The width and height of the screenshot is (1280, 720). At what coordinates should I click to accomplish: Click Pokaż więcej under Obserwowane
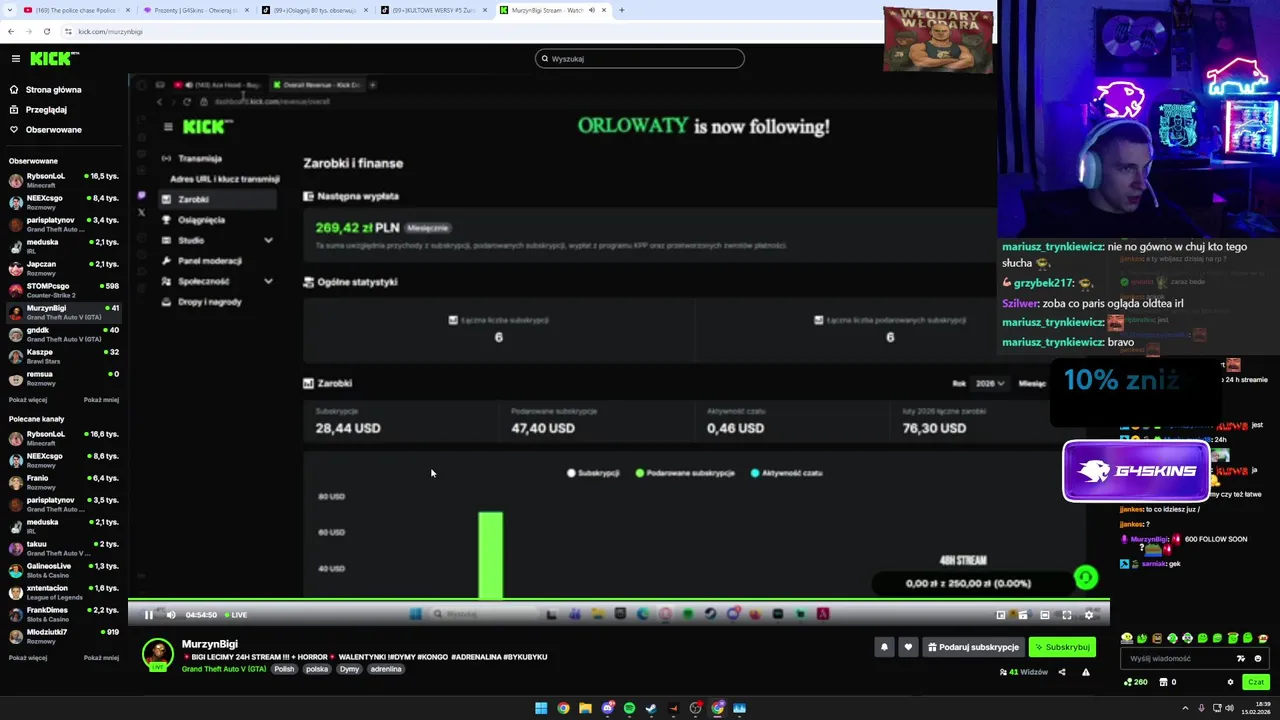[x=28, y=400]
